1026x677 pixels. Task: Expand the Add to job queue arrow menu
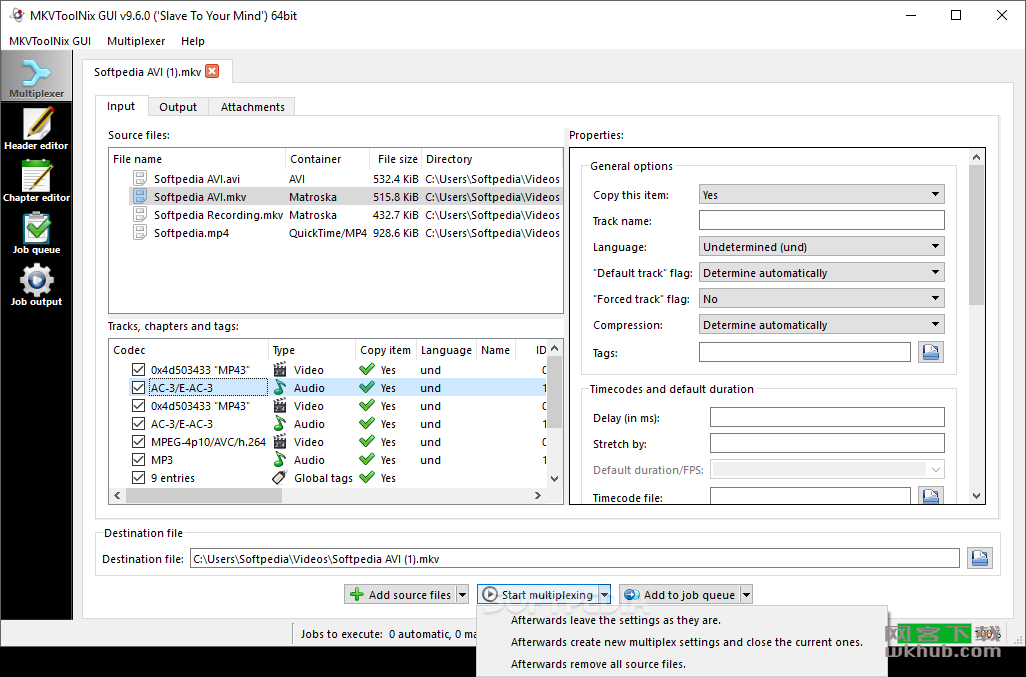[x=747, y=595]
